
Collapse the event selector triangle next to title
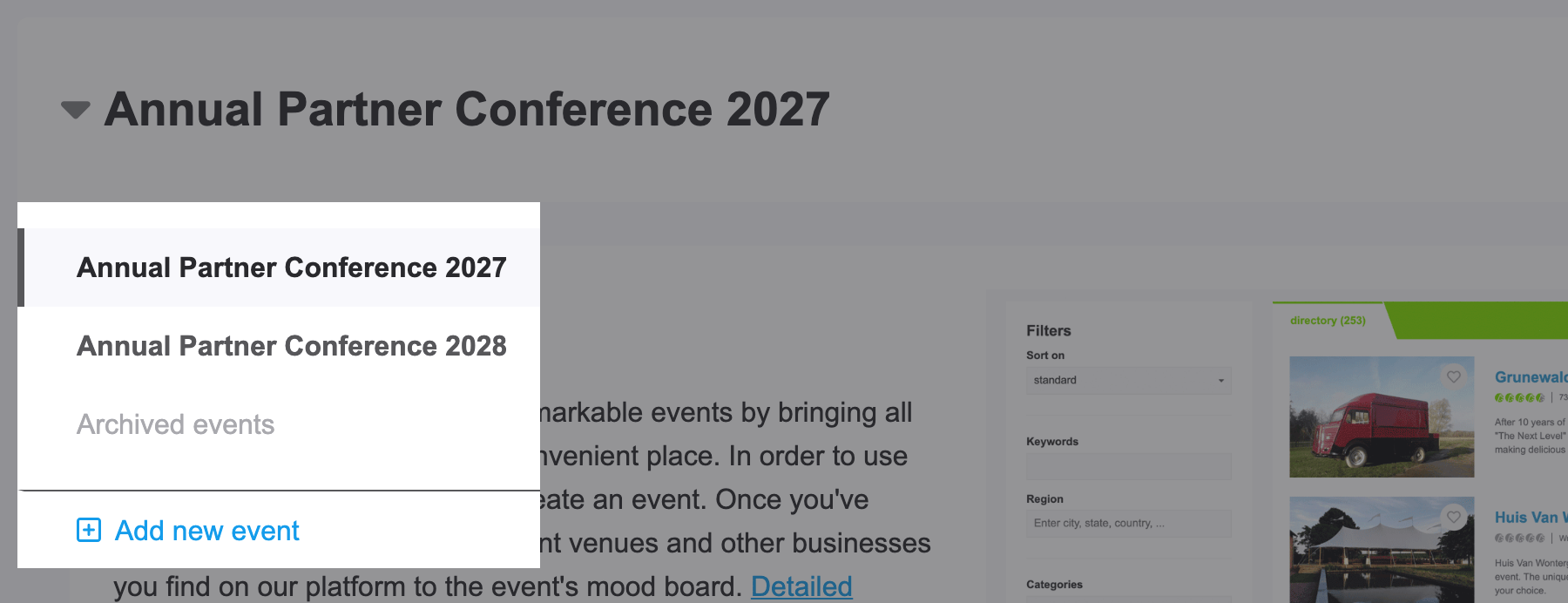coord(76,110)
